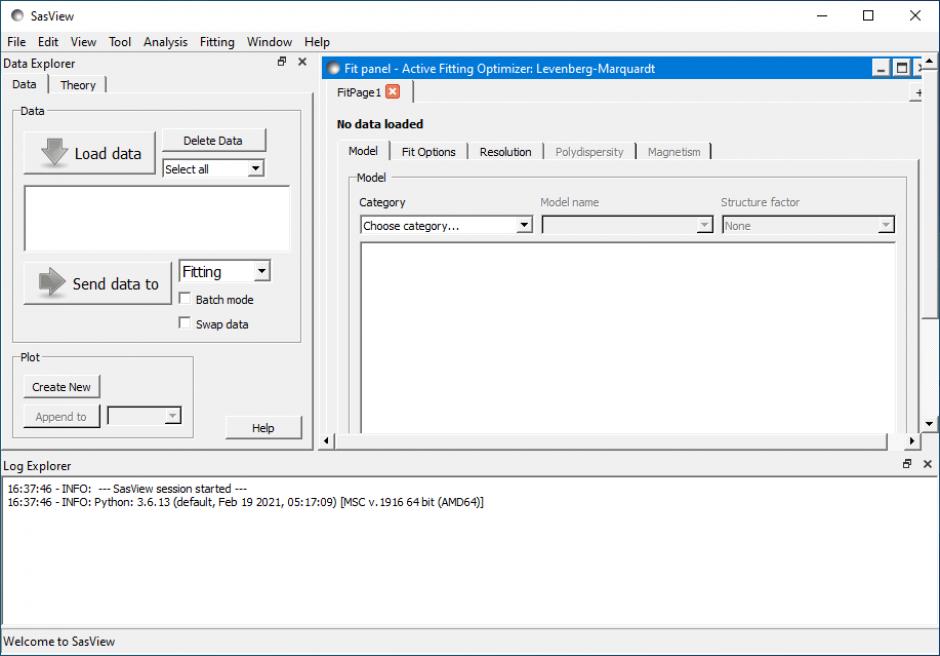This screenshot has height=656, width=940.
Task: Select the Model tab
Action: pos(363,151)
